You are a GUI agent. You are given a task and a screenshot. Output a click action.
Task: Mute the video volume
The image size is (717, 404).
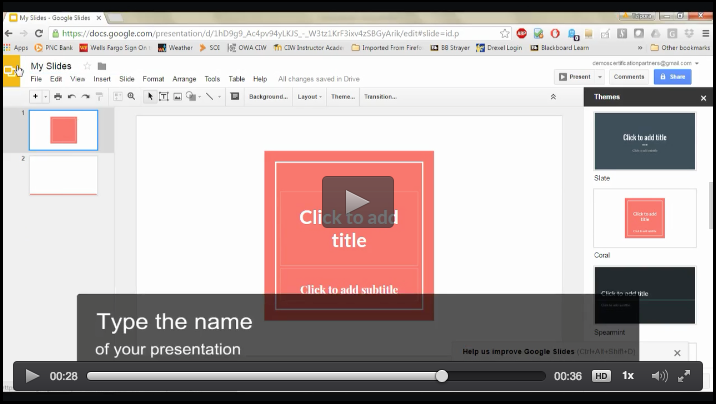(x=659, y=376)
